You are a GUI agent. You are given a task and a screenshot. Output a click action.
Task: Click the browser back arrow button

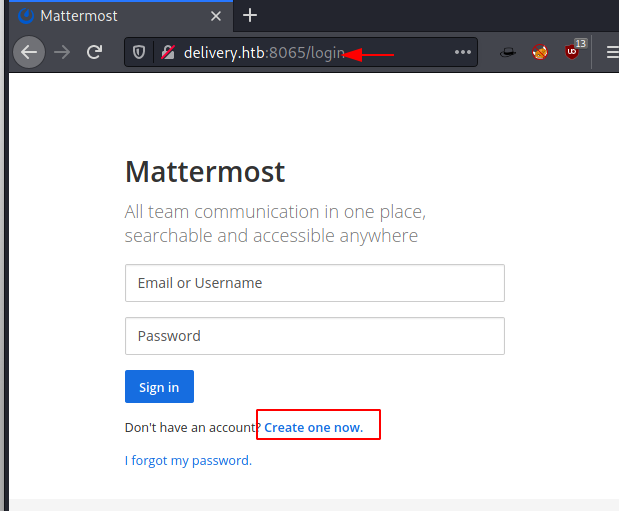coord(29,52)
